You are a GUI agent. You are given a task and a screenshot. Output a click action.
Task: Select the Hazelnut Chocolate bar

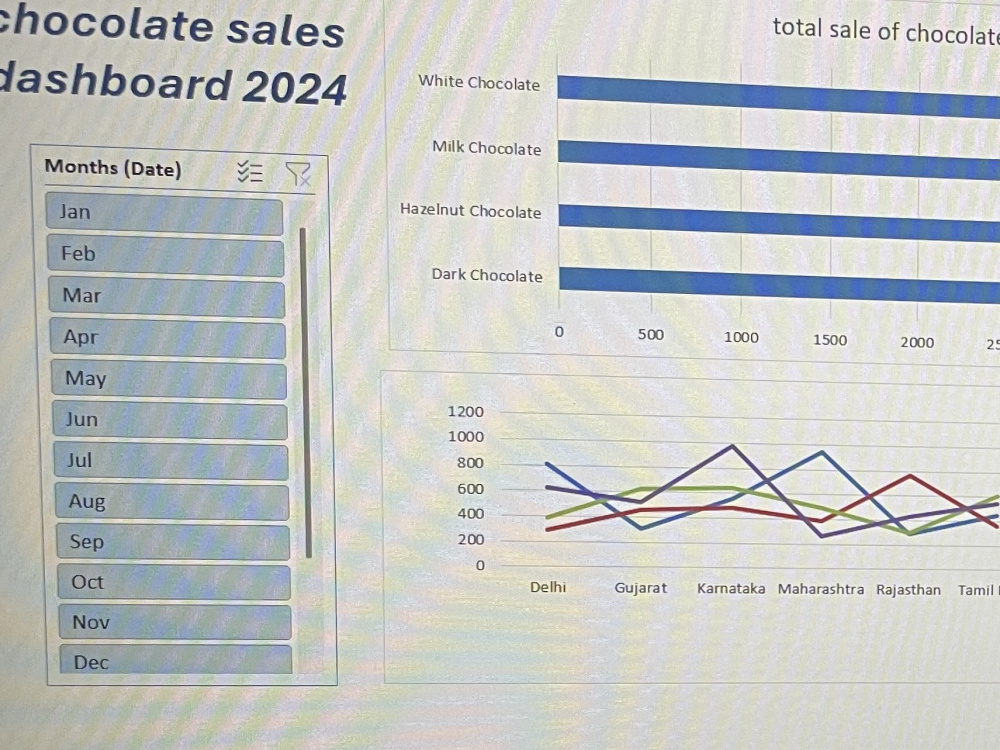(x=779, y=223)
